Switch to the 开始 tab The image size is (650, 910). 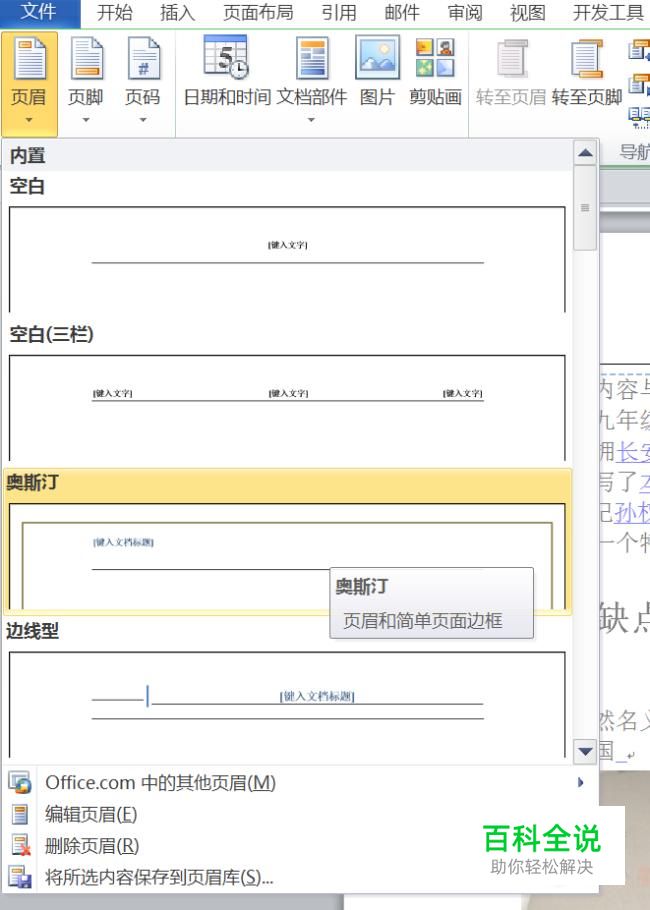tap(114, 13)
